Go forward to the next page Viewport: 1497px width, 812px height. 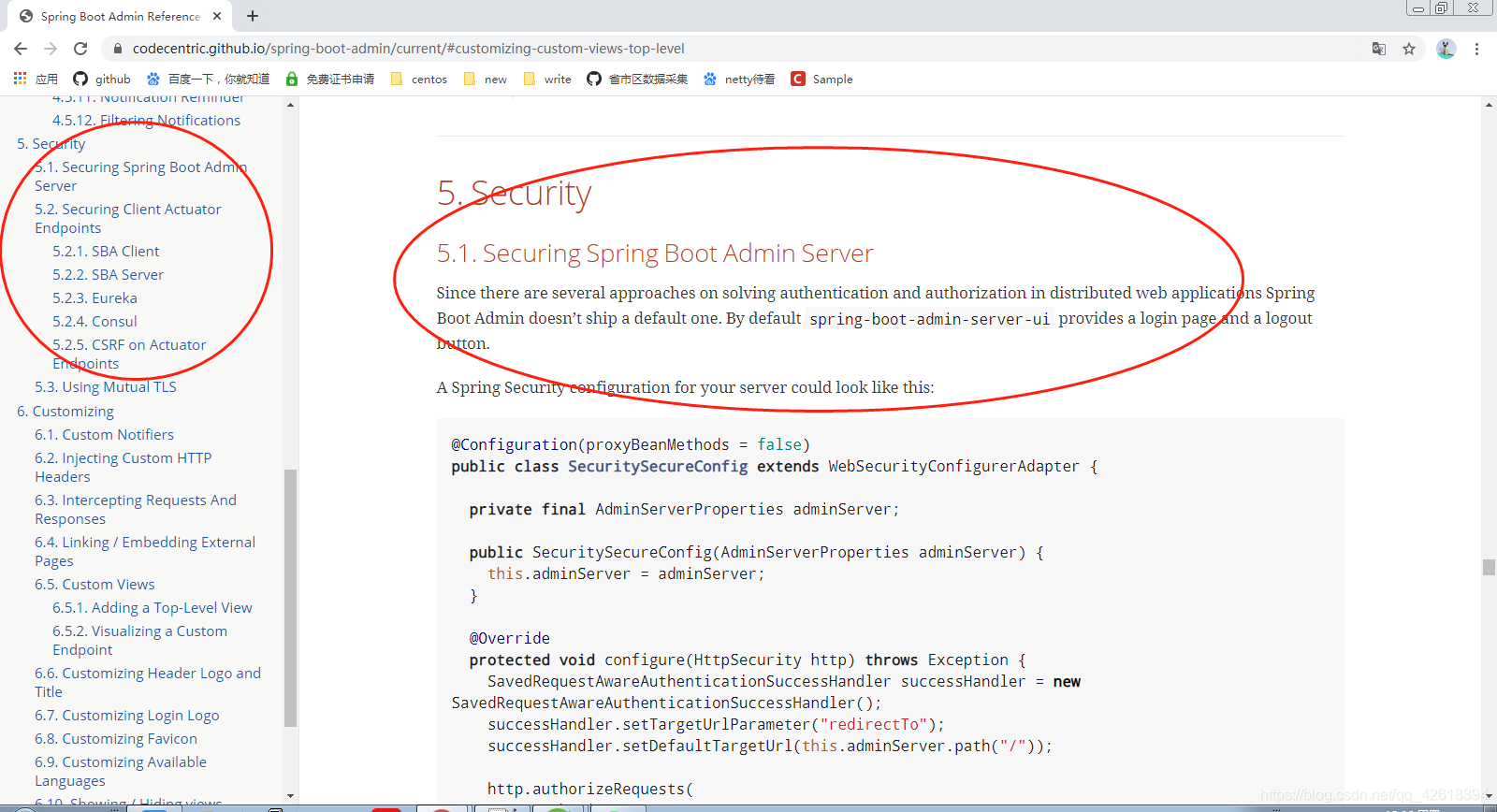pos(51,49)
